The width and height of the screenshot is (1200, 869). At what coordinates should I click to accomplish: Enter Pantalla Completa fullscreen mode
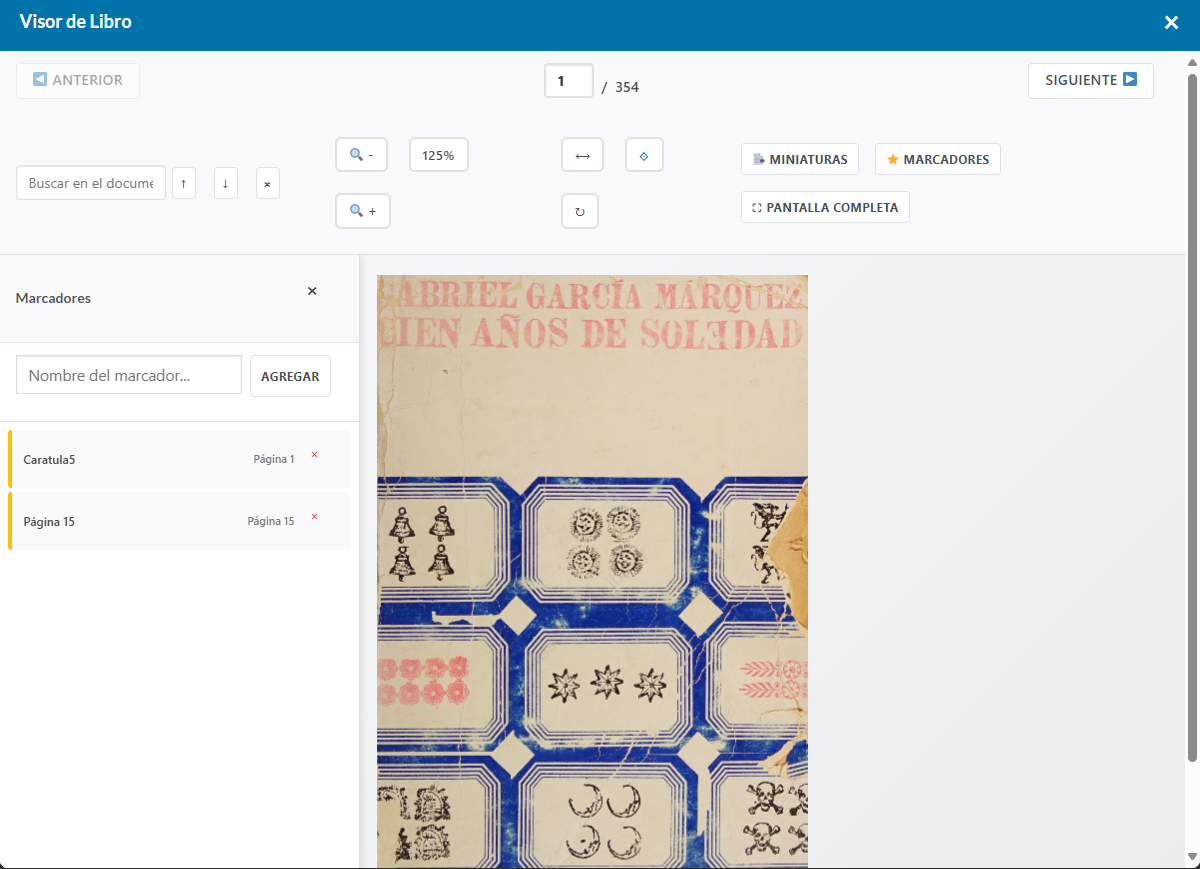(825, 207)
